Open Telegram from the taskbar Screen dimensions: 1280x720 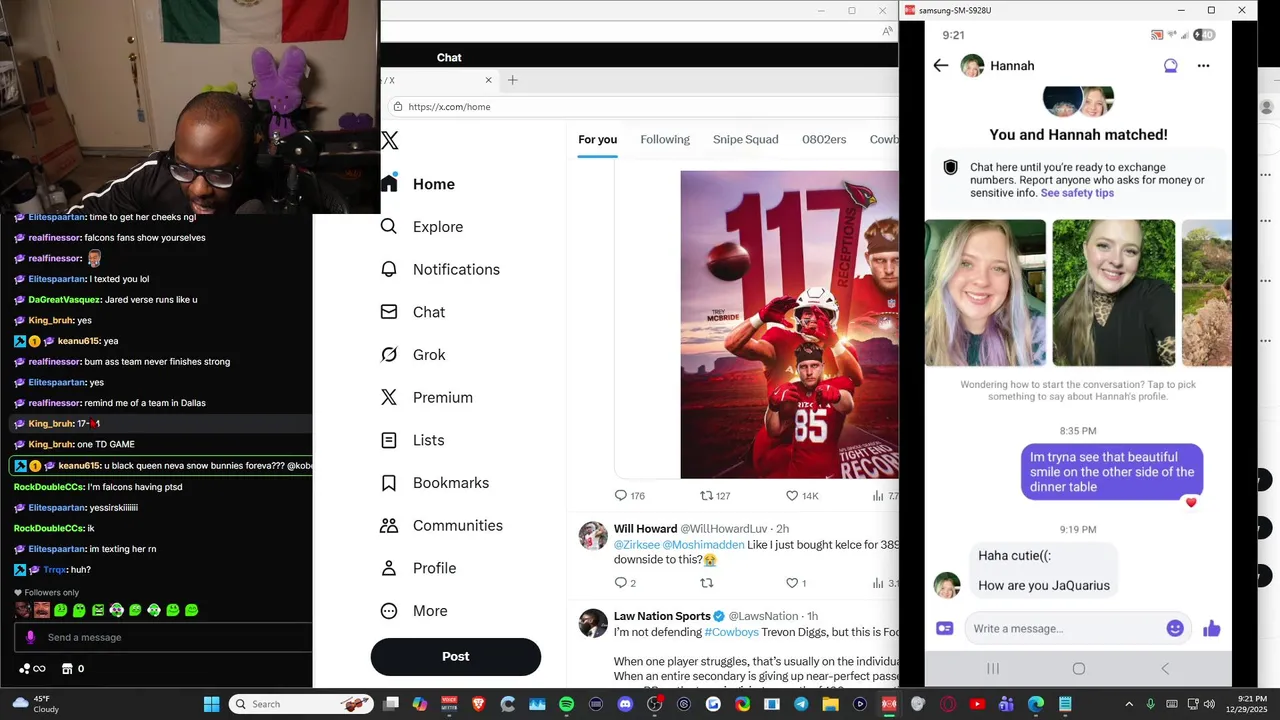coord(801,704)
